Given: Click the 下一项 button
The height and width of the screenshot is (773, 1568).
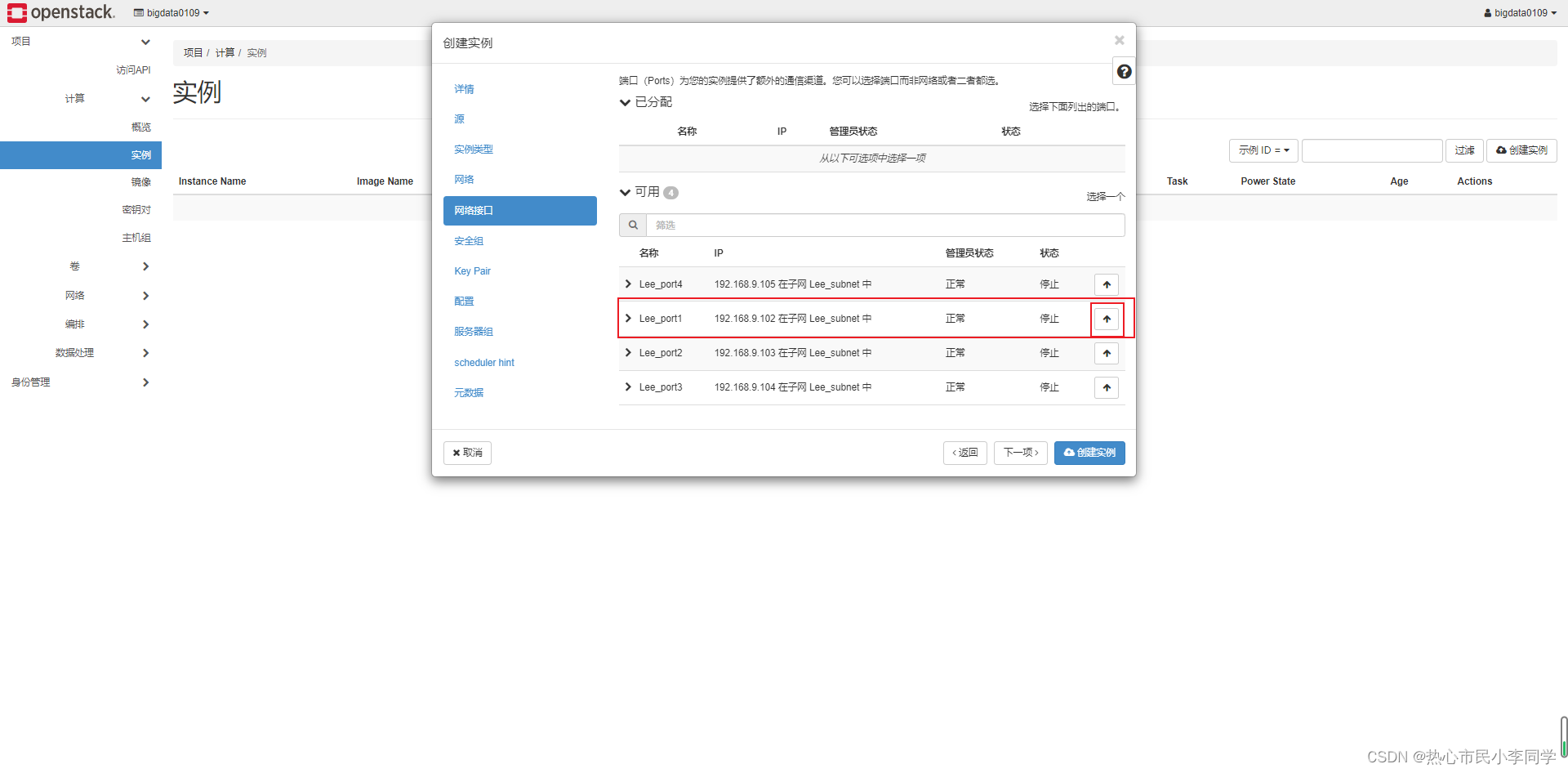Looking at the screenshot, I should click(x=1021, y=453).
